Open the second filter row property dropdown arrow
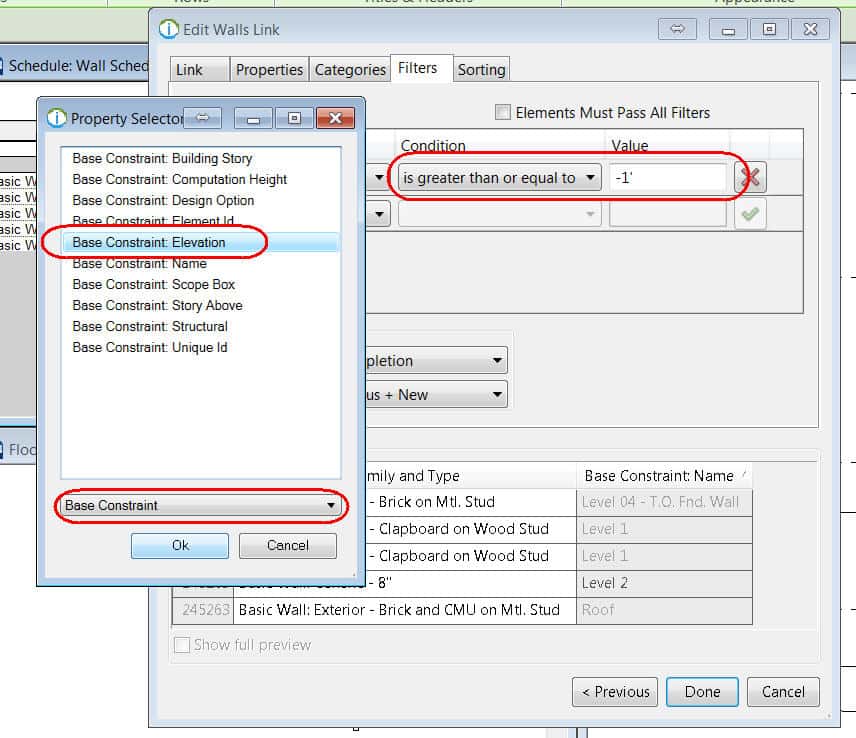The height and width of the screenshot is (738, 856). [379, 213]
